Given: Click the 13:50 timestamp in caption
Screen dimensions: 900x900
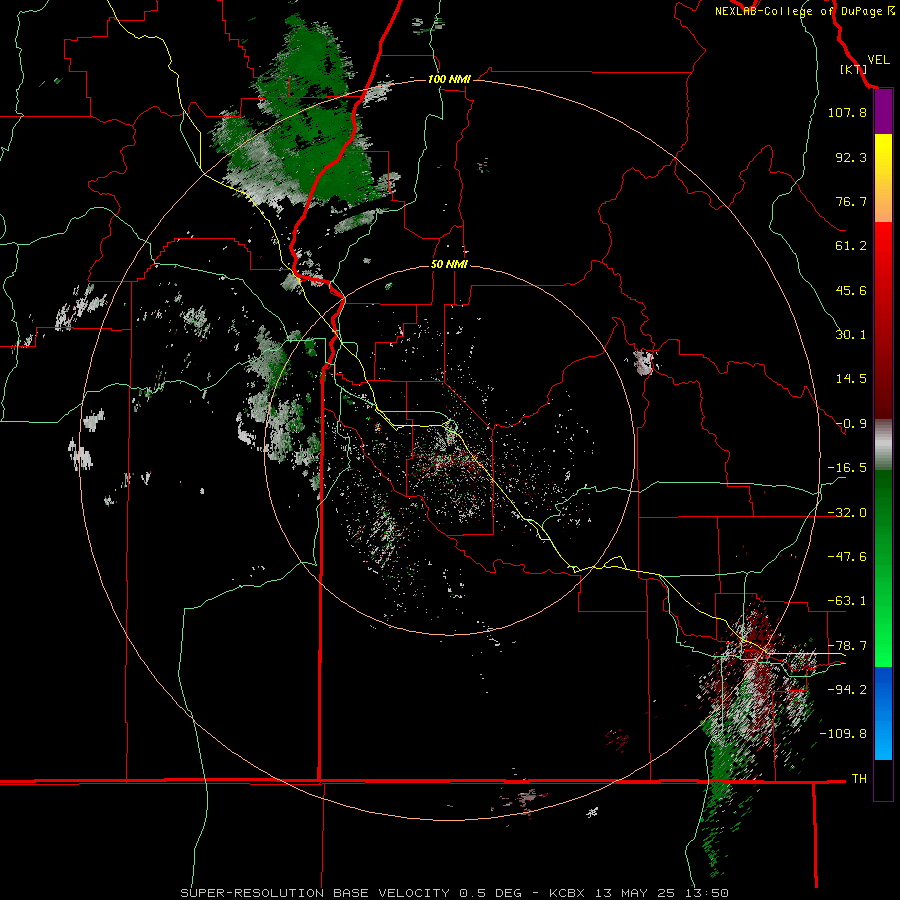Looking at the screenshot, I should pos(708,893).
